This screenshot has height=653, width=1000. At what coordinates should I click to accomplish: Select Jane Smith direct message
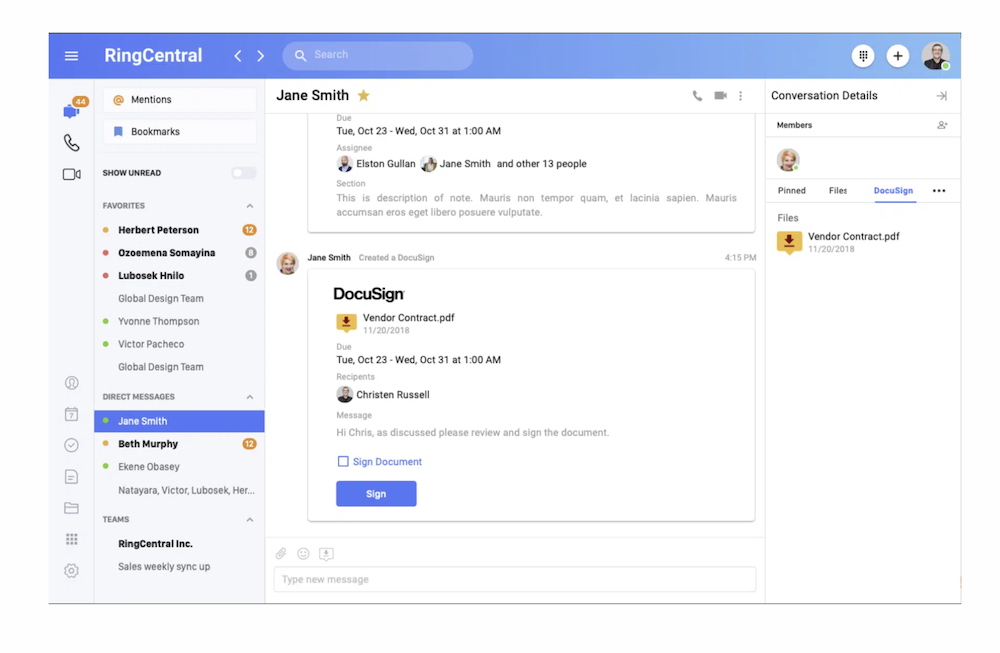point(179,421)
